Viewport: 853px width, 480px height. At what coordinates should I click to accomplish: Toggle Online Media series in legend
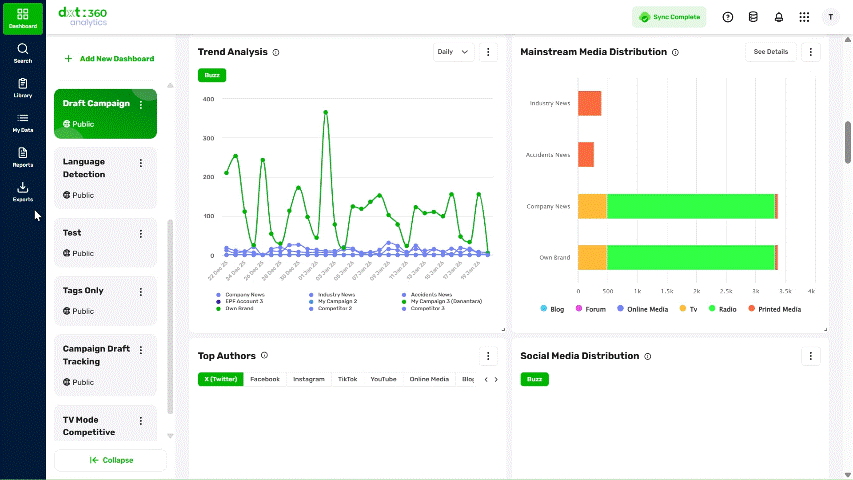pyautogui.click(x=642, y=309)
